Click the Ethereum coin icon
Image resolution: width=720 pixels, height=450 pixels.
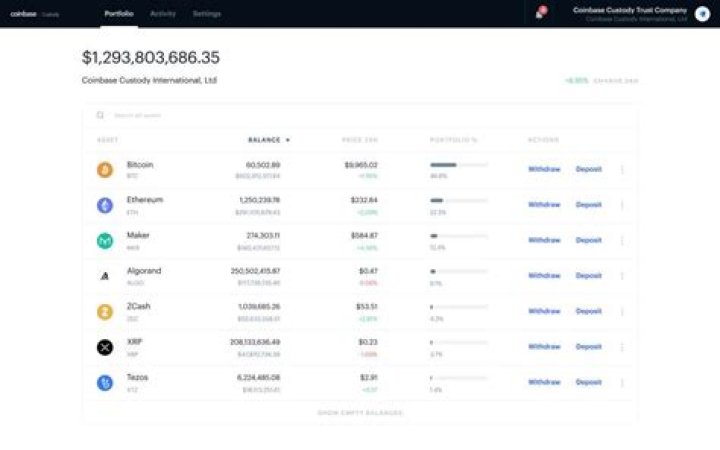(105, 205)
